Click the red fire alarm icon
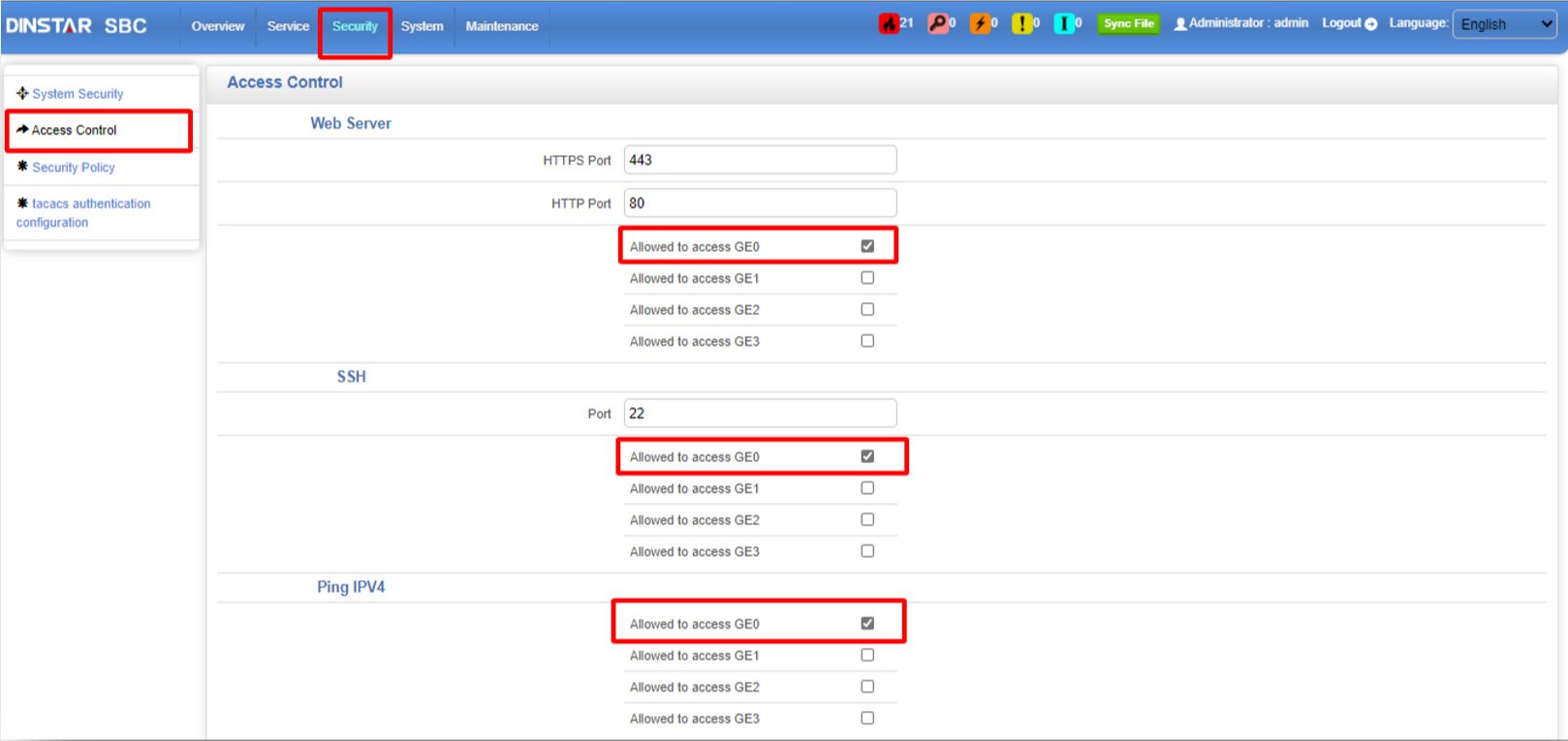 click(x=889, y=24)
